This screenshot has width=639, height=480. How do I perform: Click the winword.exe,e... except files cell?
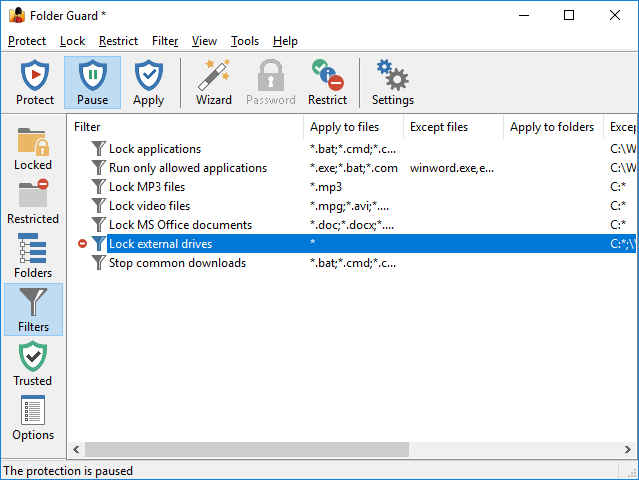(x=452, y=168)
